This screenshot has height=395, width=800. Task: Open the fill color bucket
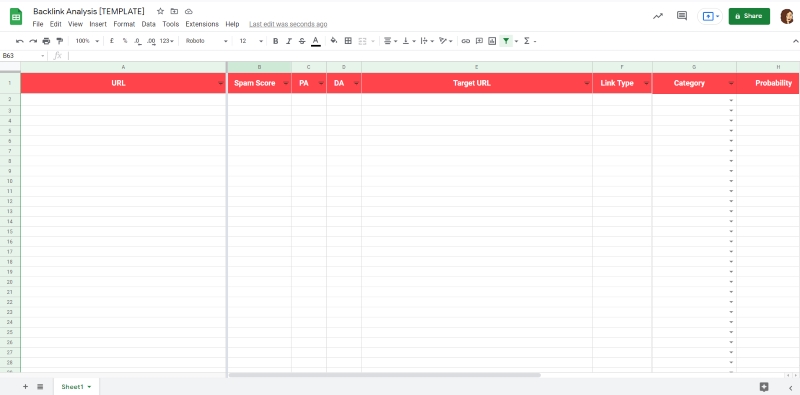(334, 41)
